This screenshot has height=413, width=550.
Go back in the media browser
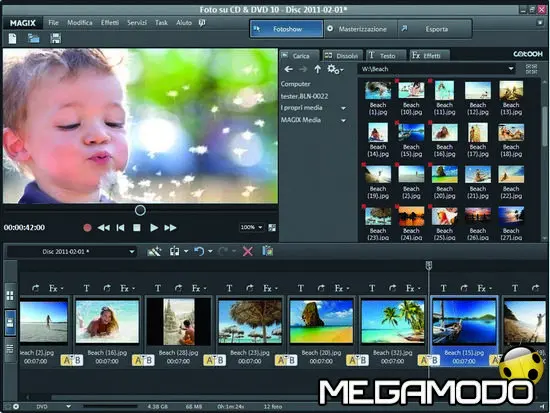pos(289,69)
